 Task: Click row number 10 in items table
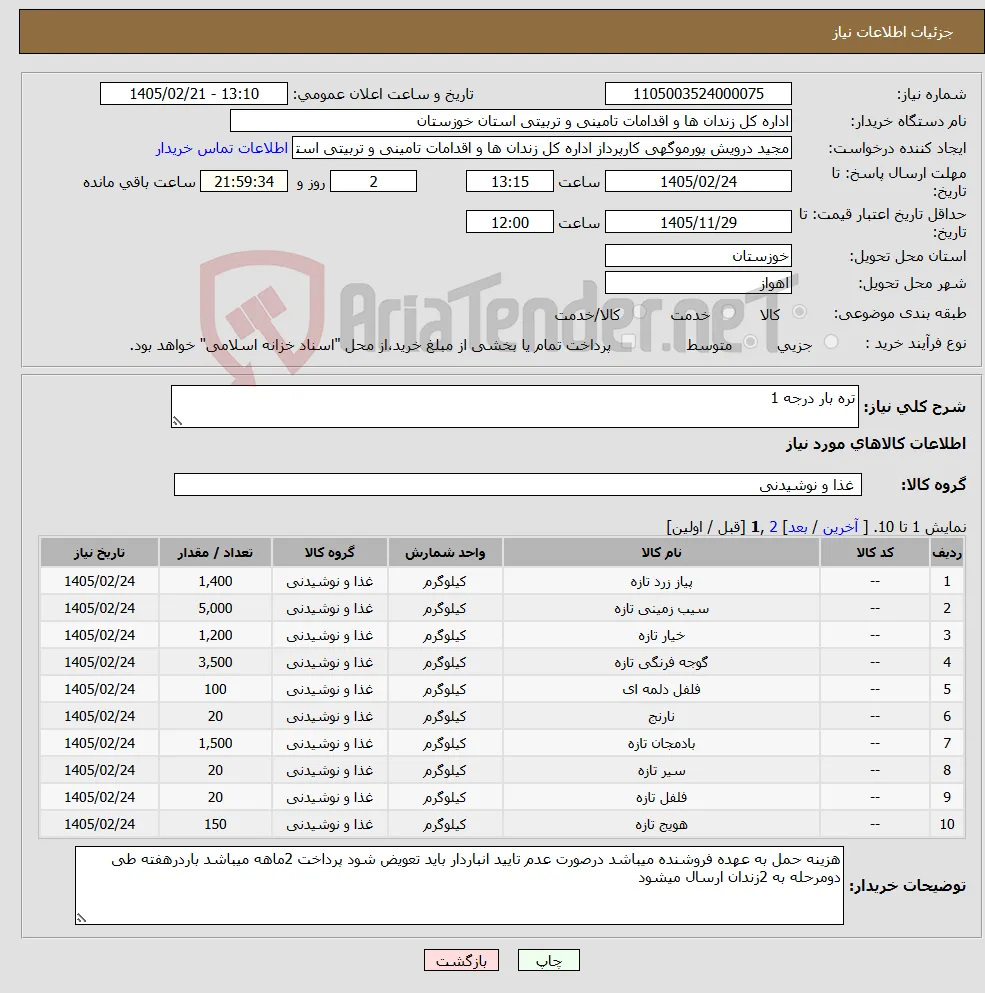(946, 824)
